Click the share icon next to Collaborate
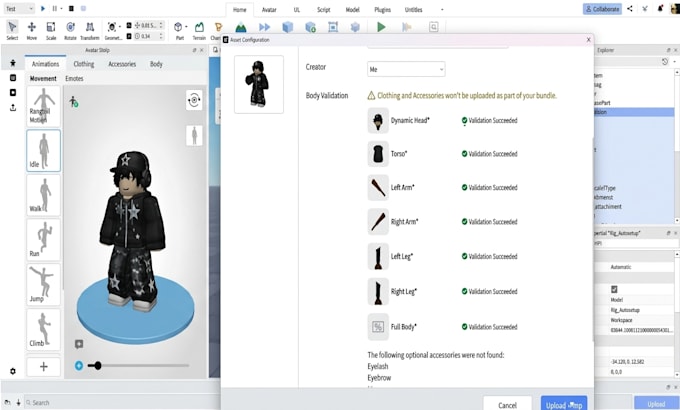 pos(630,9)
